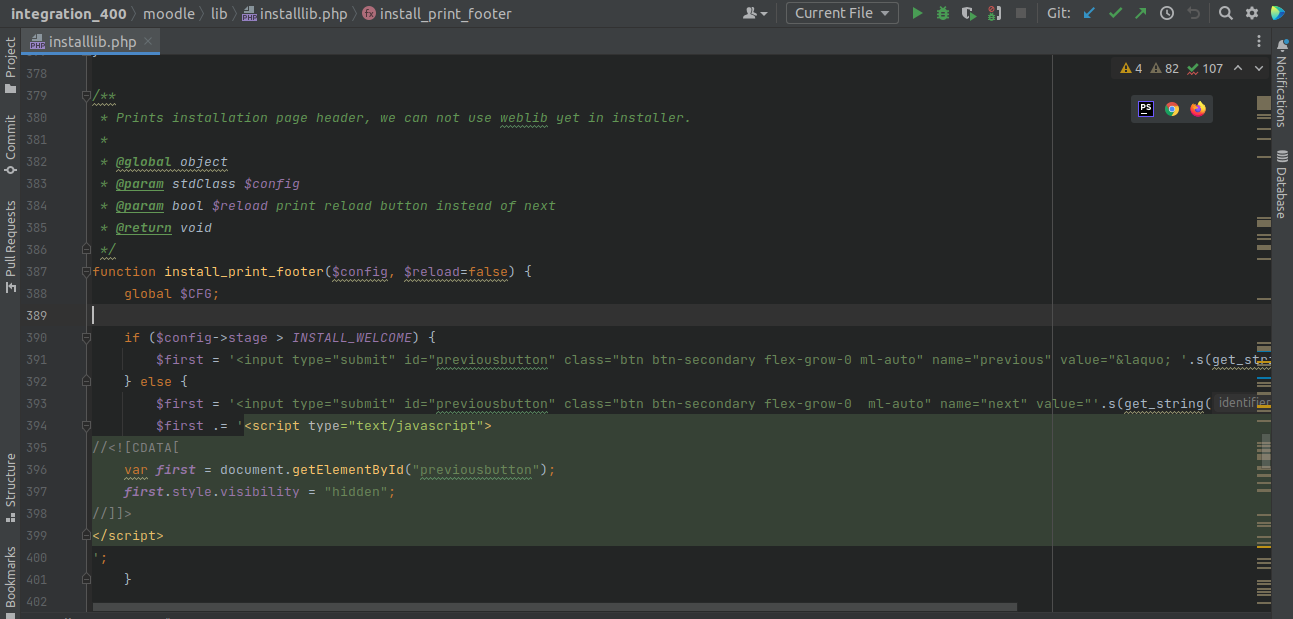Collapse fold marker at line 401
The height and width of the screenshot is (619, 1293).
pyautogui.click(x=86, y=580)
